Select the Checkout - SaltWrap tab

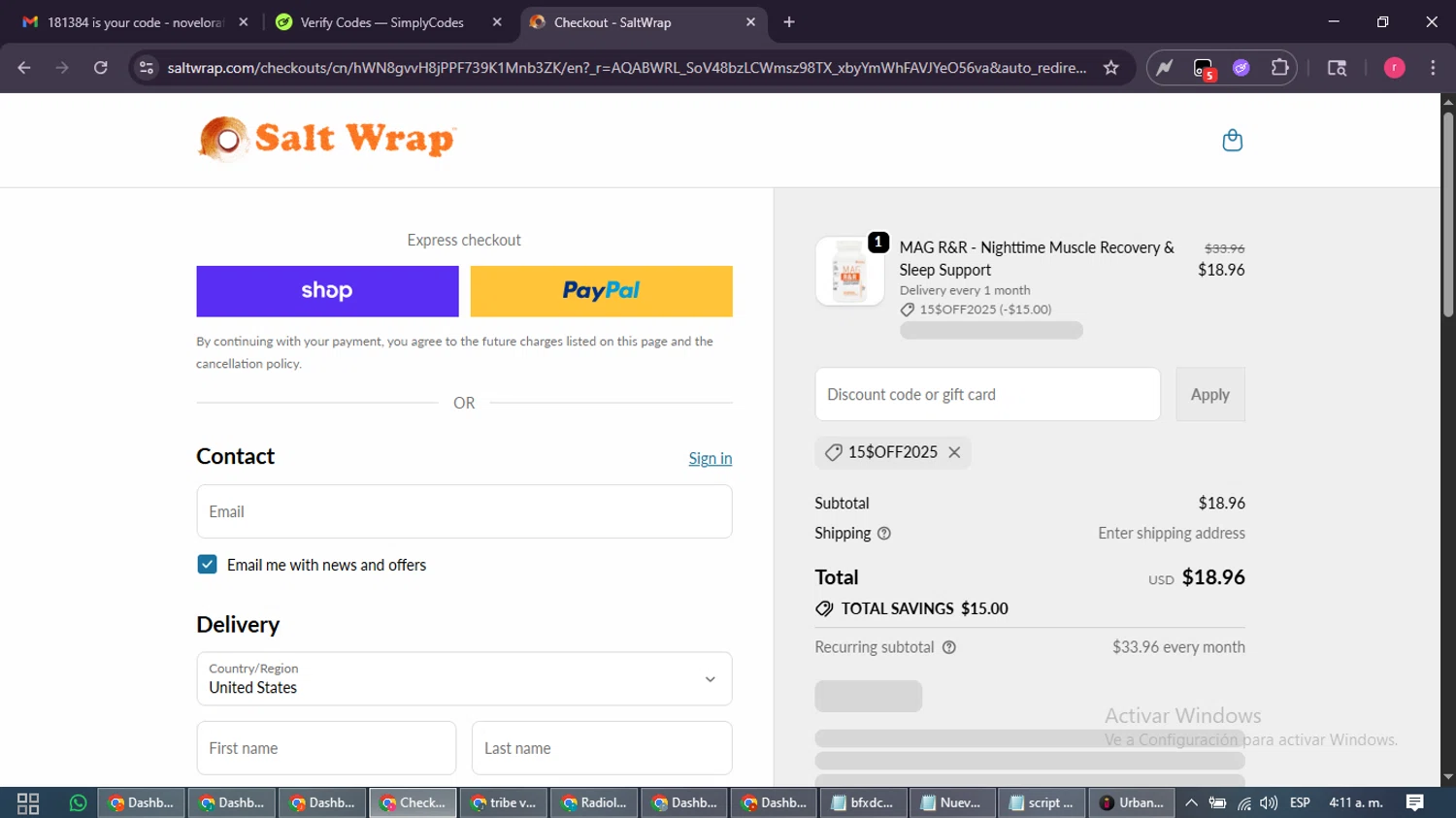pyautogui.click(x=643, y=22)
